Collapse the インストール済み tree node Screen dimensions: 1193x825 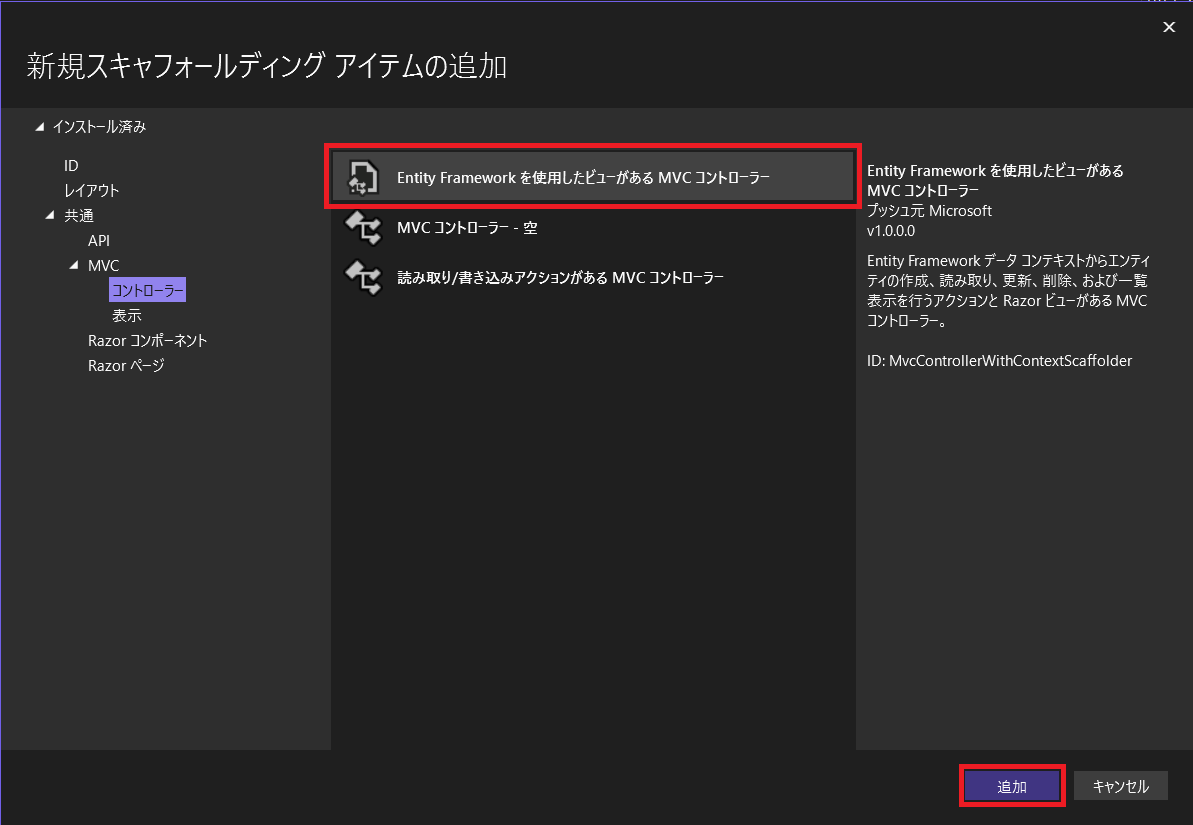[41, 126]
